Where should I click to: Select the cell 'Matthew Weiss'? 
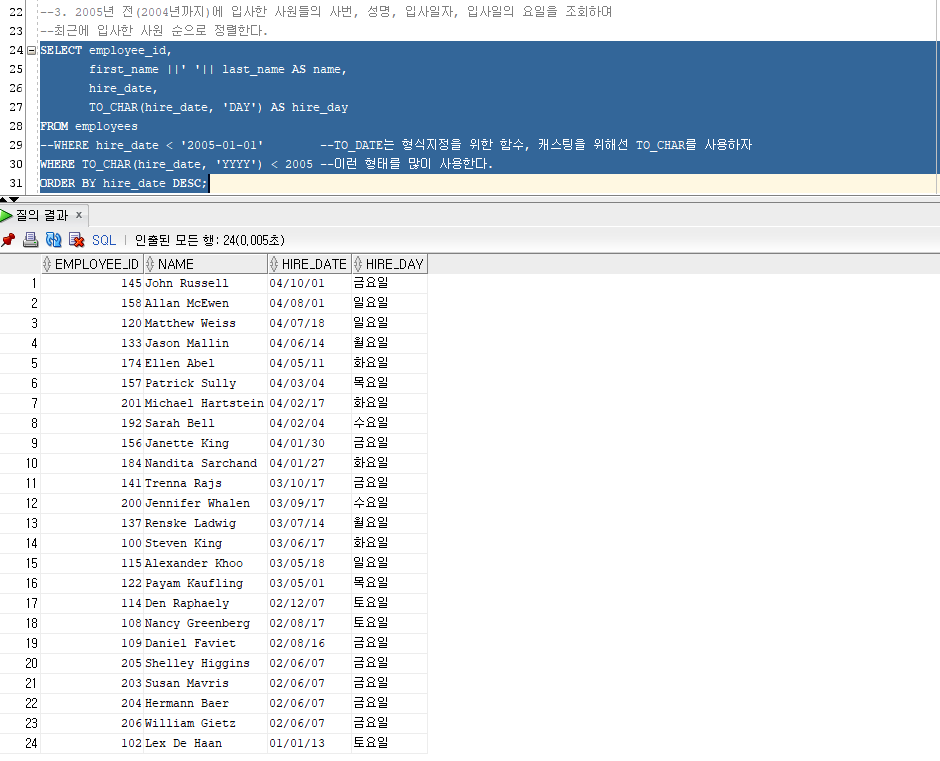point(206,323)
